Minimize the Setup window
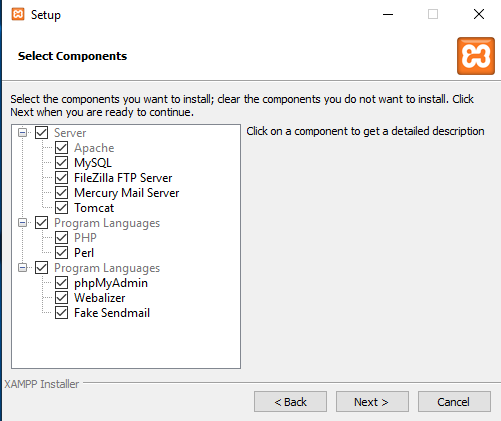The height and width of the screenshot is (421, 501). pos(388,14)
